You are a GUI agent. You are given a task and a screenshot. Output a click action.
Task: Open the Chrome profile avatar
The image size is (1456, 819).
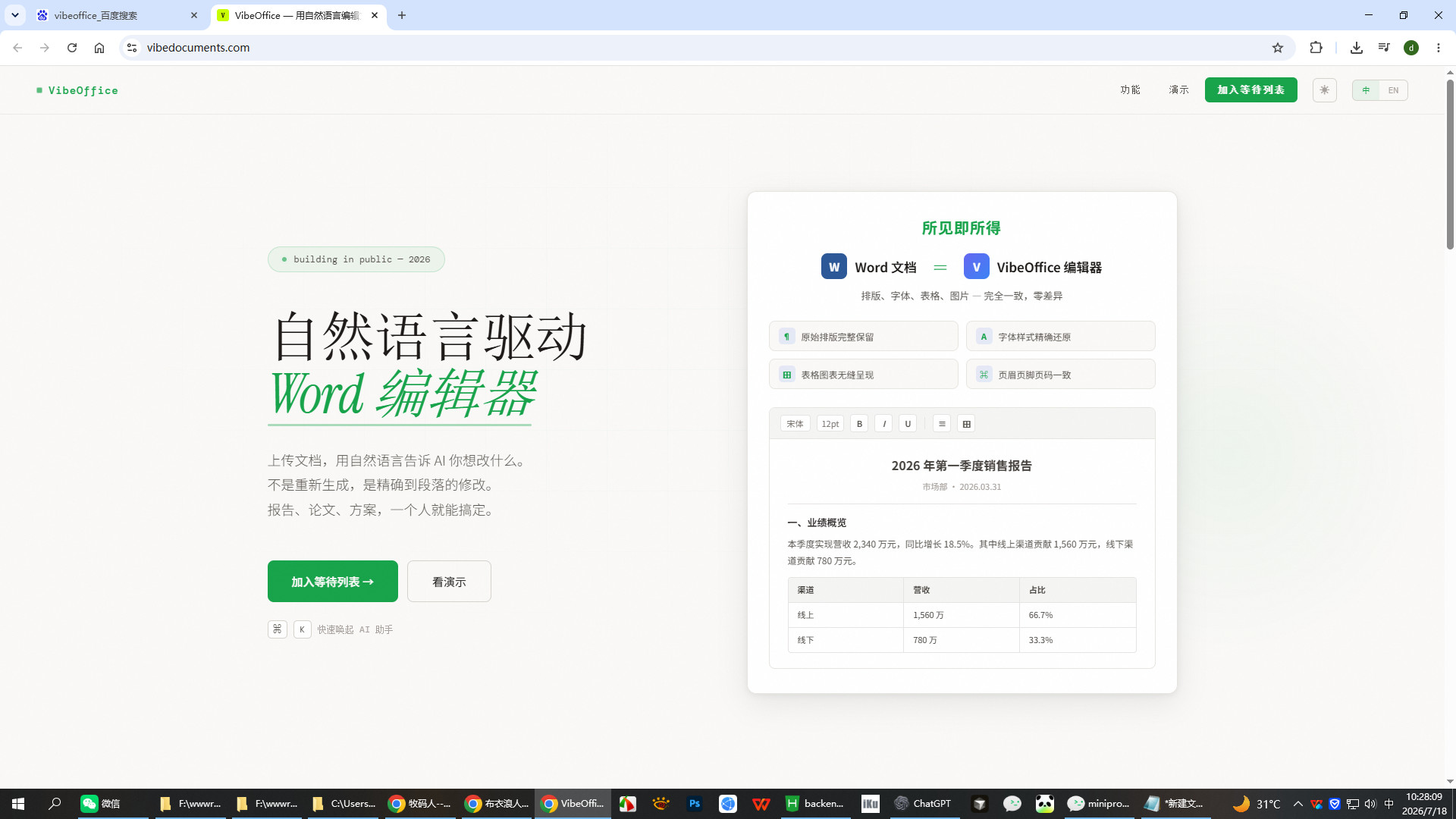[x=1411, y=48]
